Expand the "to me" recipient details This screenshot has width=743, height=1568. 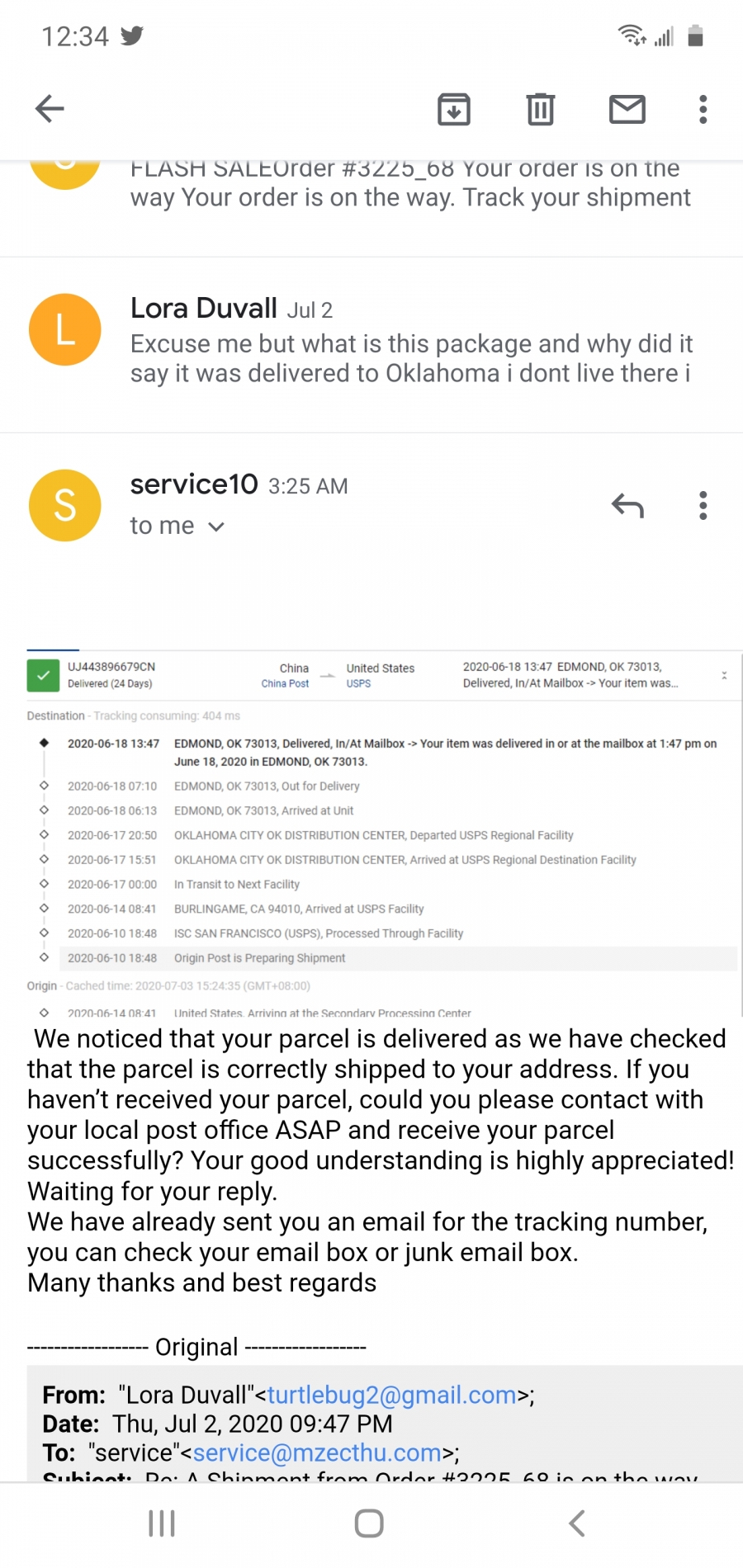[177, 526]
